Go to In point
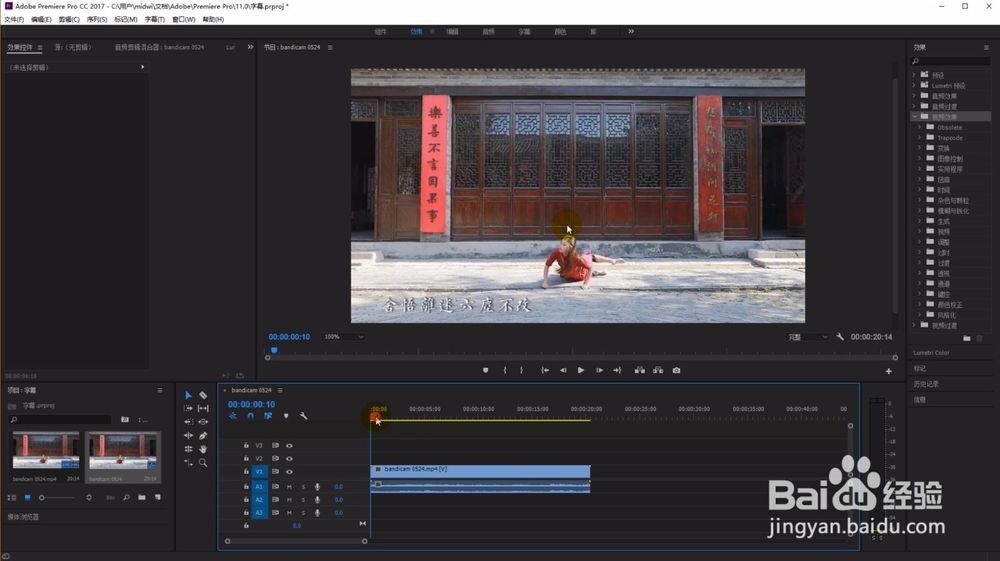Viewport: 1000px width, 561px height. pyautogui.click(x=545, y=370)
